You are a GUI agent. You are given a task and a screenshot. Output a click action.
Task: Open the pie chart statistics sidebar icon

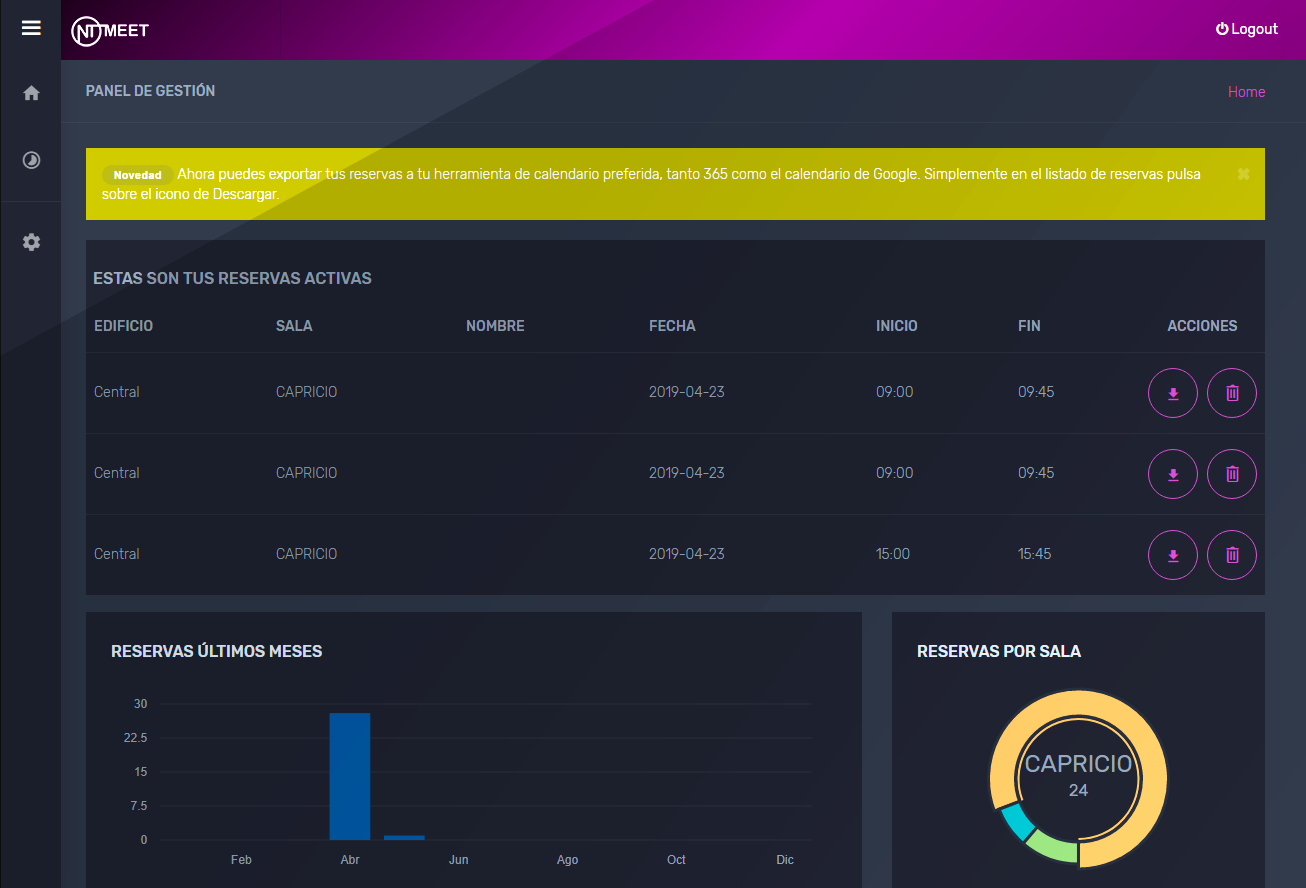31,160
